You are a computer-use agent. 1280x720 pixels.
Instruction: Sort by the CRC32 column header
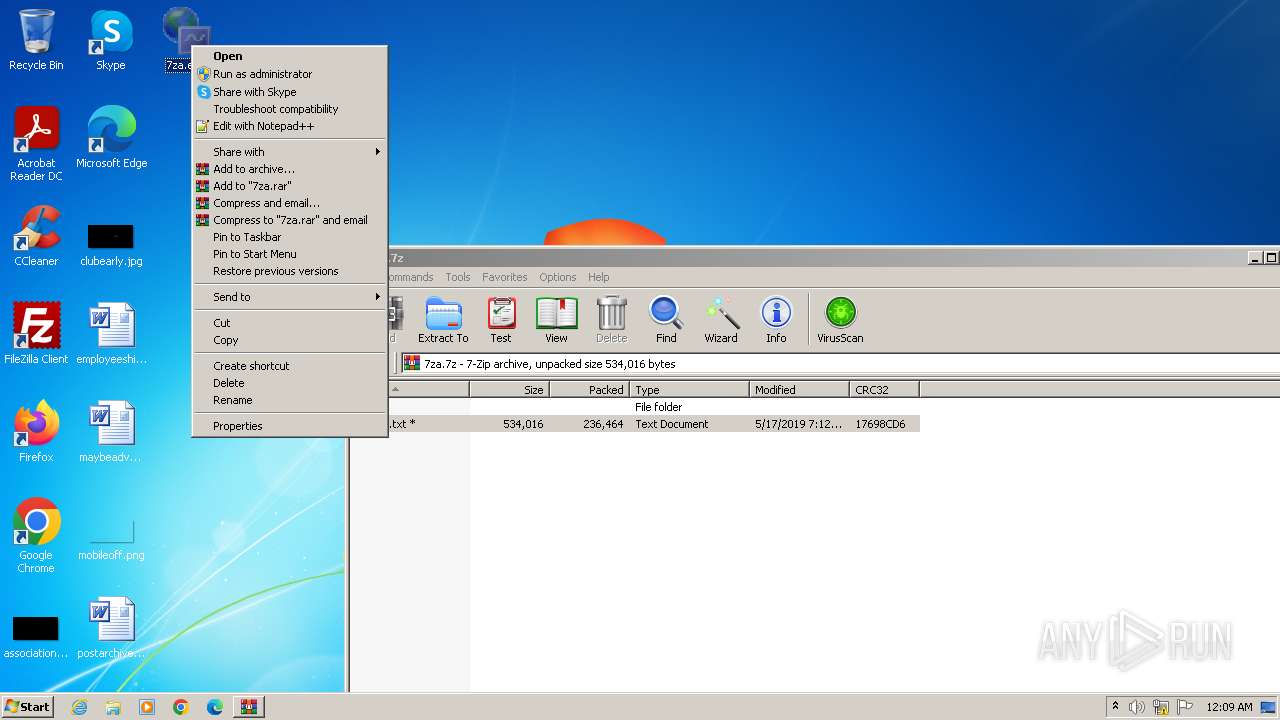pyautogui.click(x=885, y=390)
